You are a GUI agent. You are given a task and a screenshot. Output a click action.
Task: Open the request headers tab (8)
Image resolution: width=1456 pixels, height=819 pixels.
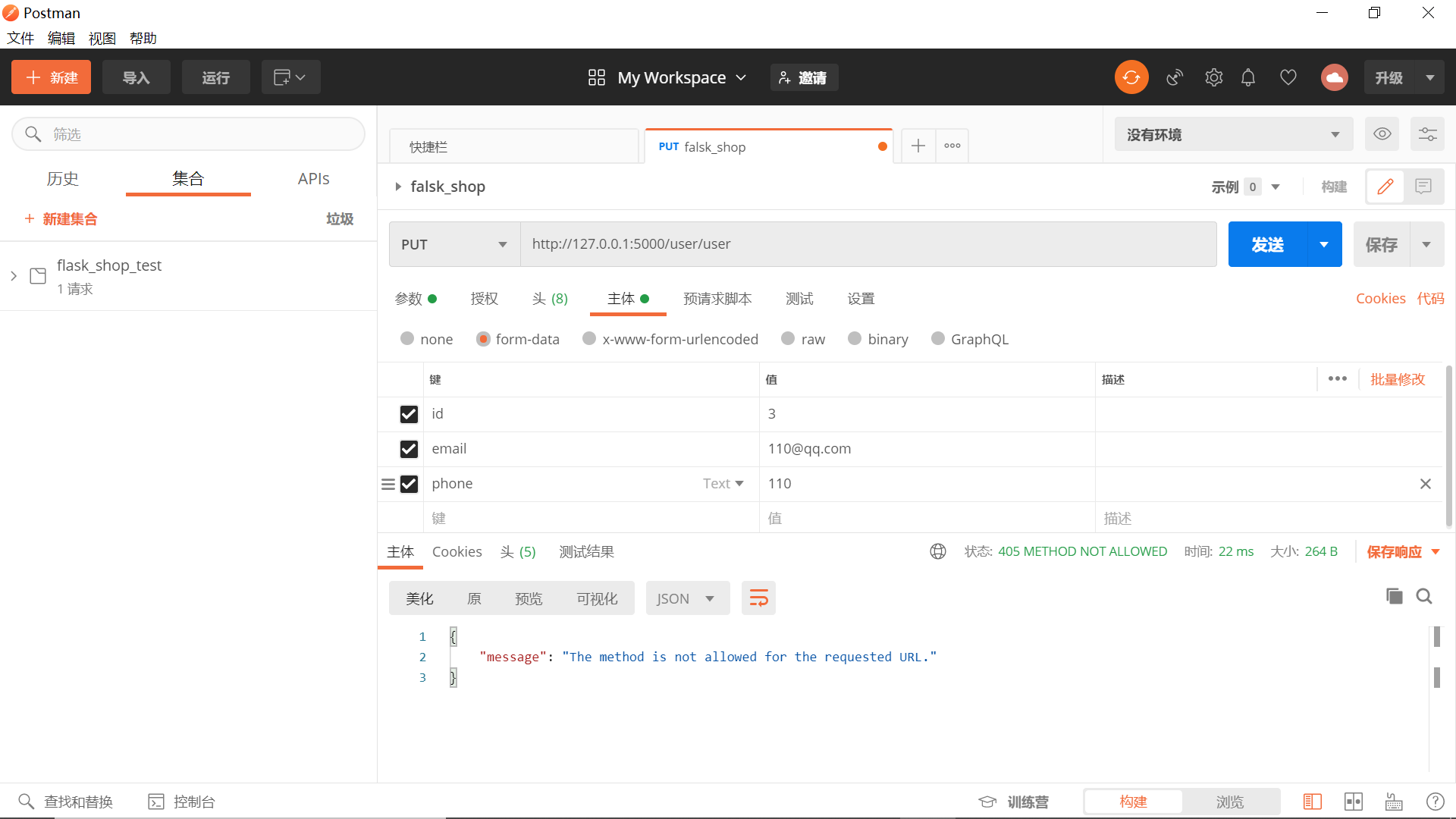[550, 299]
